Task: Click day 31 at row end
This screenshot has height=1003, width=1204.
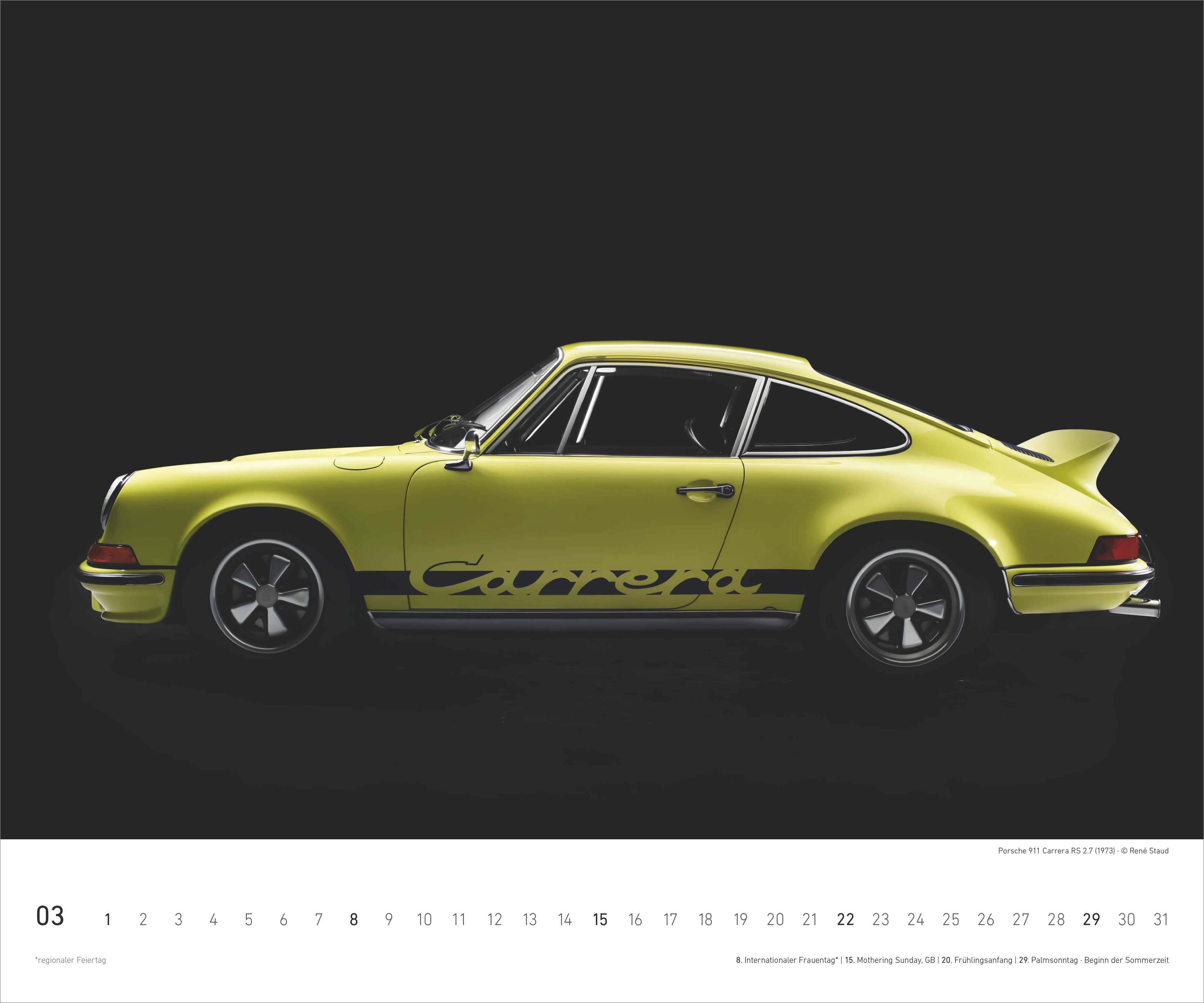Action: 1161,920
